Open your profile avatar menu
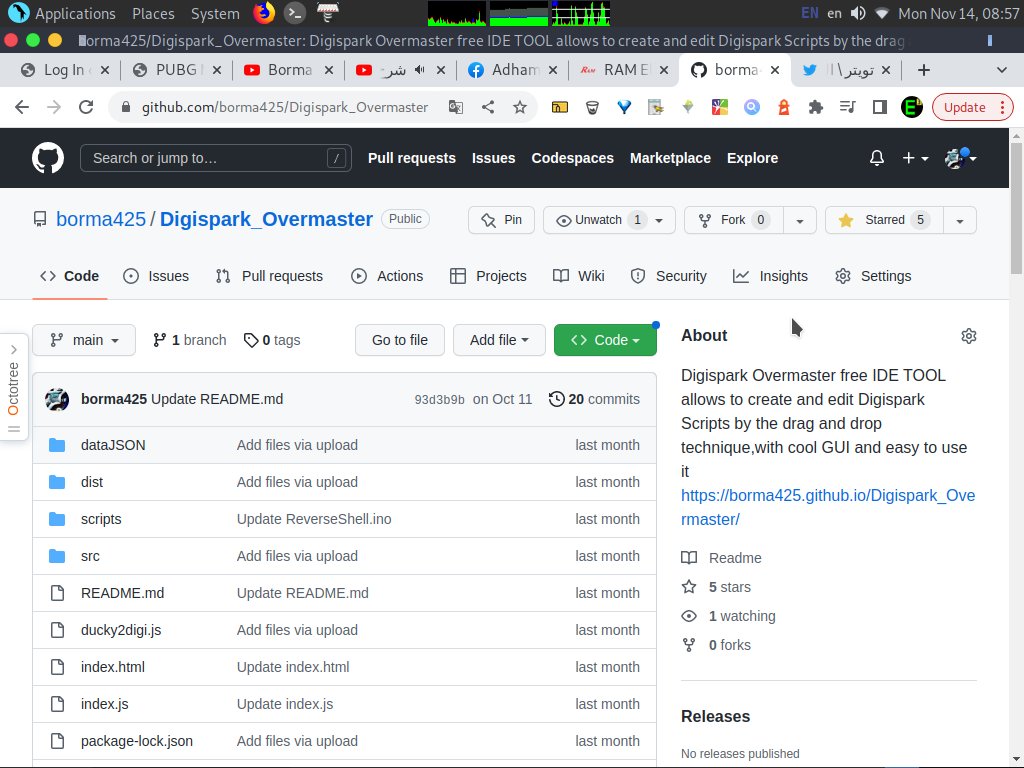The height and width of the screenshot is (768, 1024). click(955, 158)
